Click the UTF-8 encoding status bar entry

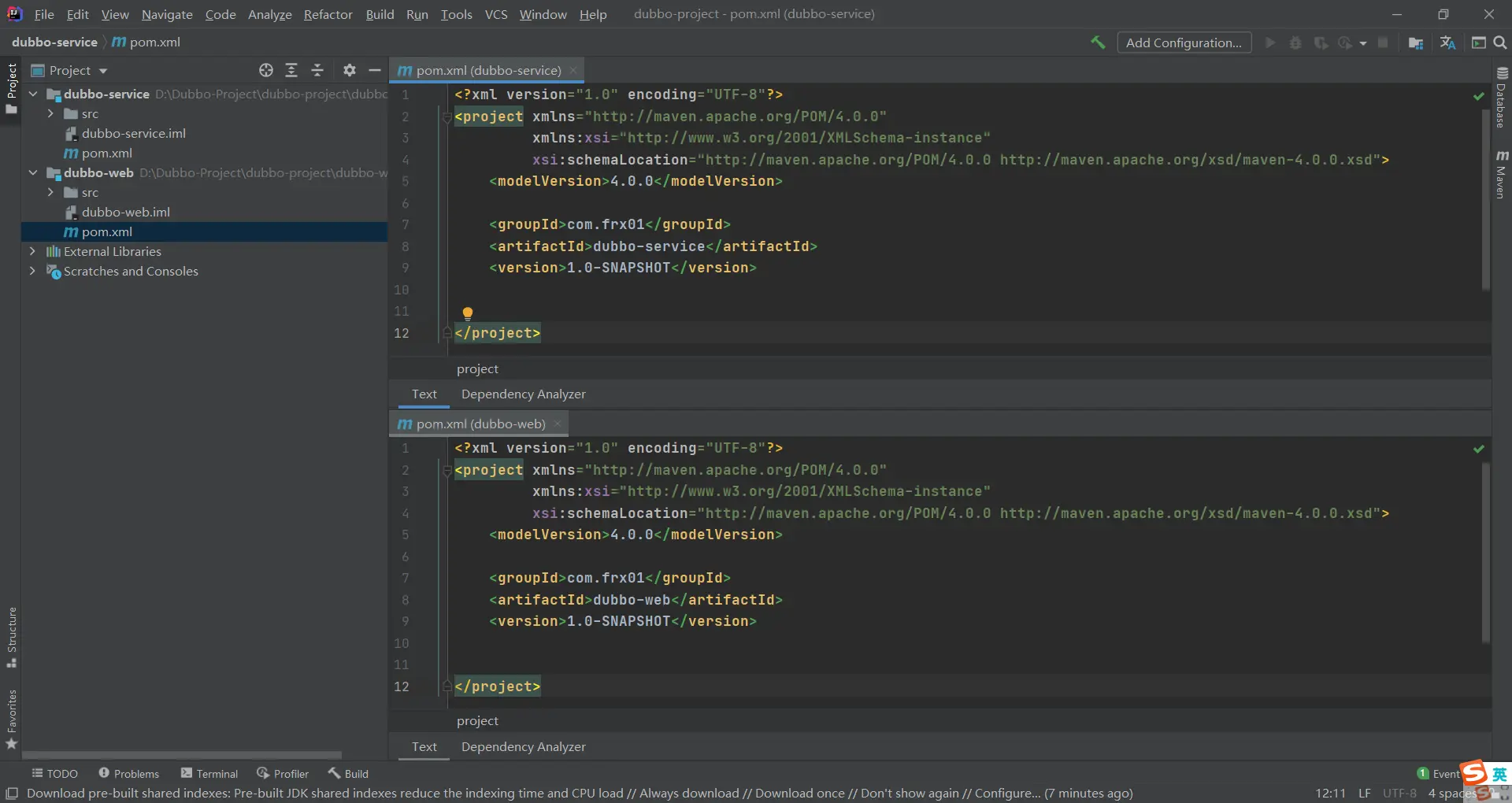point(1399,793)
